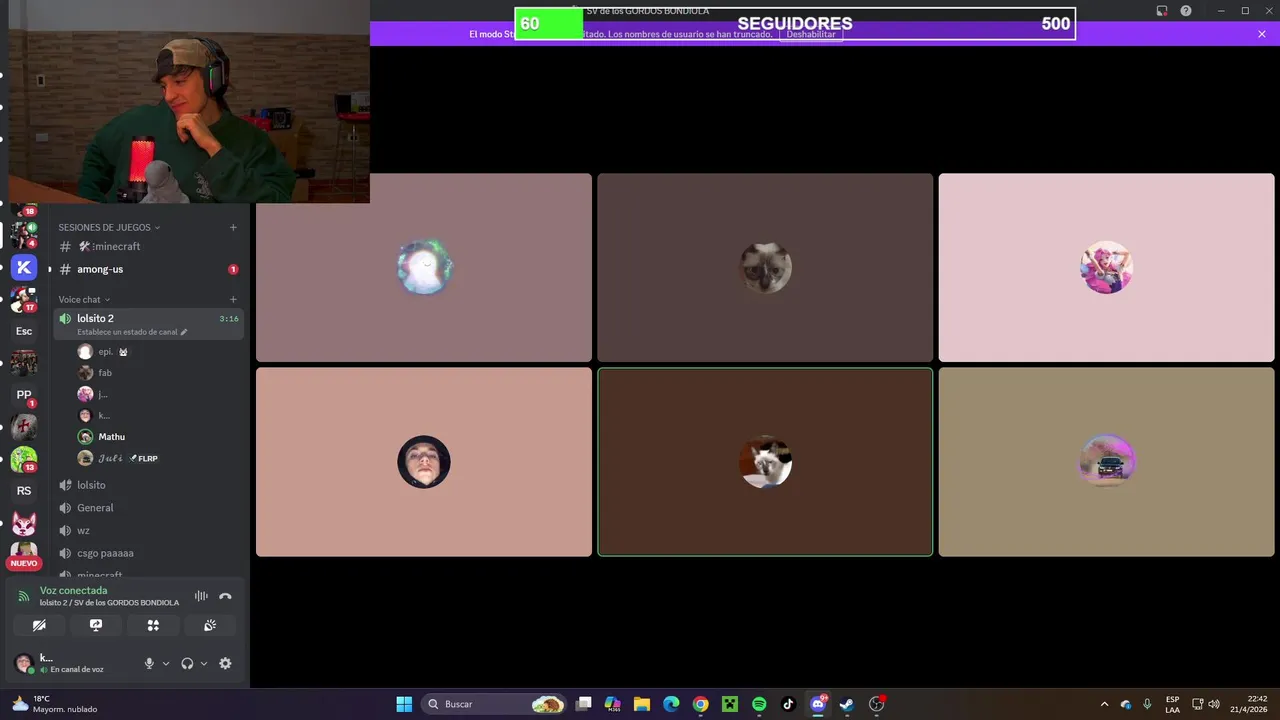Image resolution: width=1280 pixels, height=720 pixels.
Task: Open Spotify from the taskbar
Action: (759, 704)
